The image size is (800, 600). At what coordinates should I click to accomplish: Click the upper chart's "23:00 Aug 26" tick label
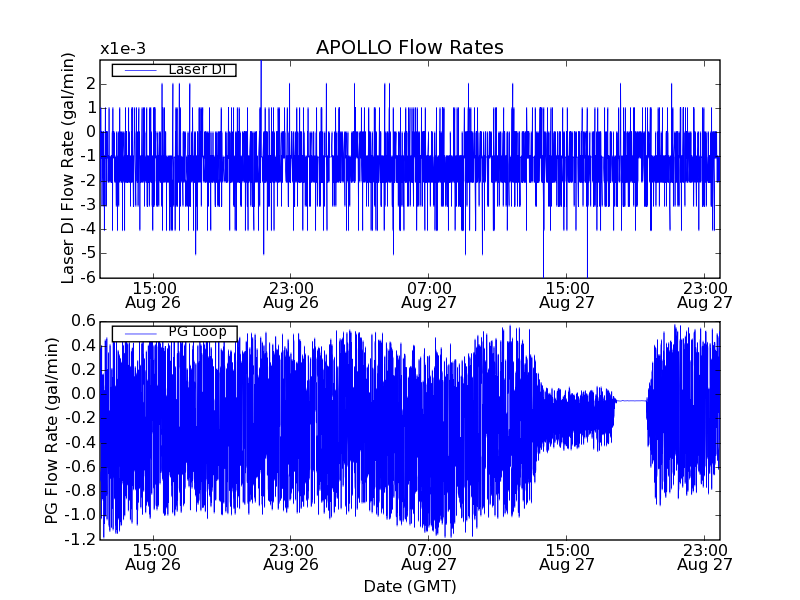point(291,294)
